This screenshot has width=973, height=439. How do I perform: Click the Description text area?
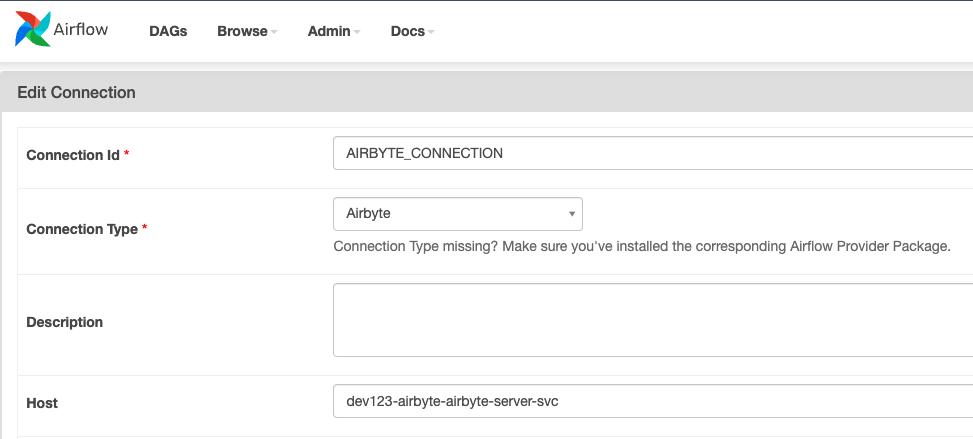(x=653, y=320)
